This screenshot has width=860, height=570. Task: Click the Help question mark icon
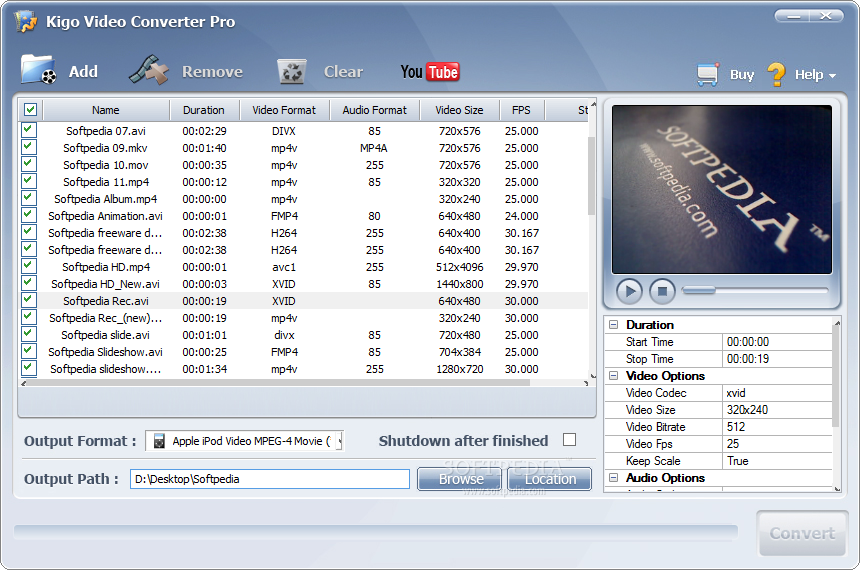tap(776, 74)
